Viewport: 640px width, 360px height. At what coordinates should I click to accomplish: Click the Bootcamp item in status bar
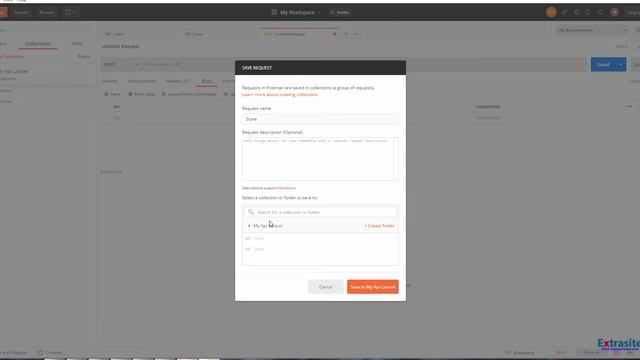point(520,353)
